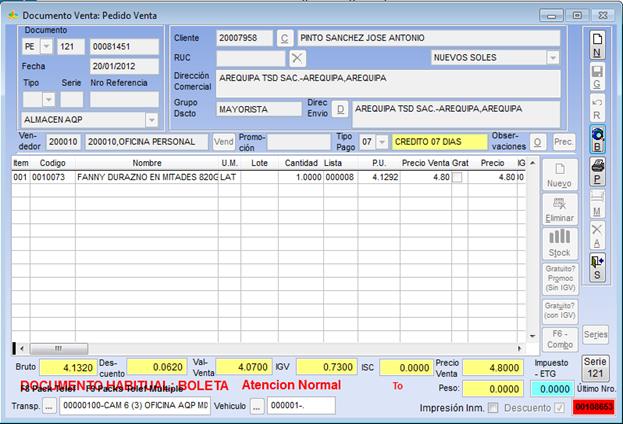Click the New document (N) toolbar icon
The height and width of the screenshot is (424, 623).
(x=597, y=45)
